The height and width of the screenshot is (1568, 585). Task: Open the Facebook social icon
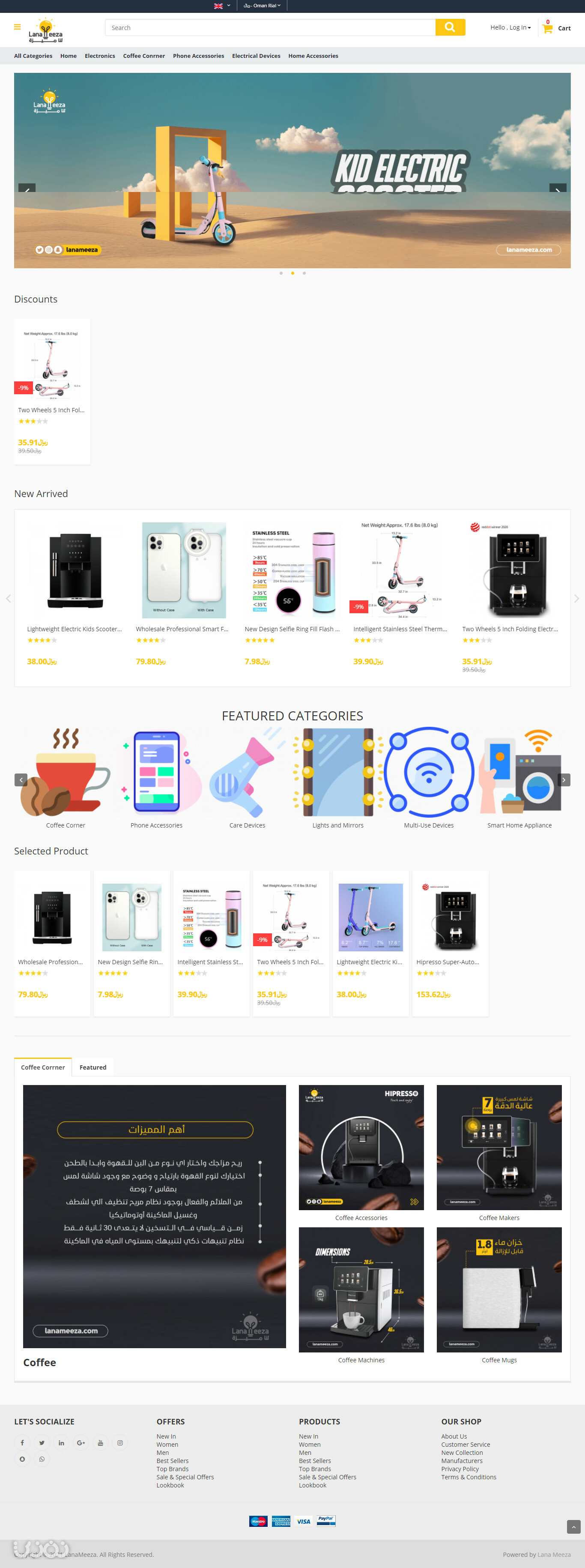click(x=23, y=1442)
